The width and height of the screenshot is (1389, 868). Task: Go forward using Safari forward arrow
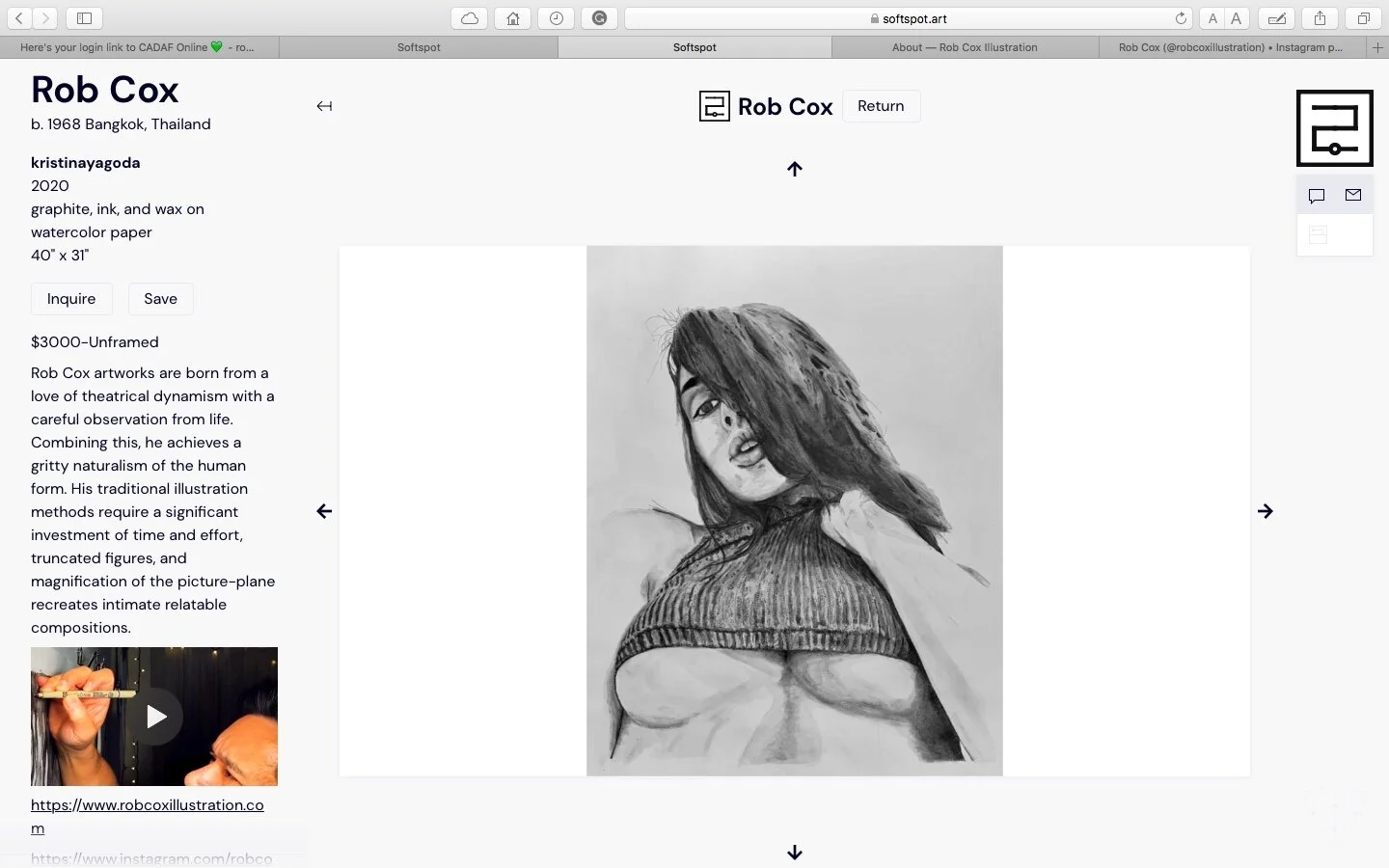click(x=44, y=17)
